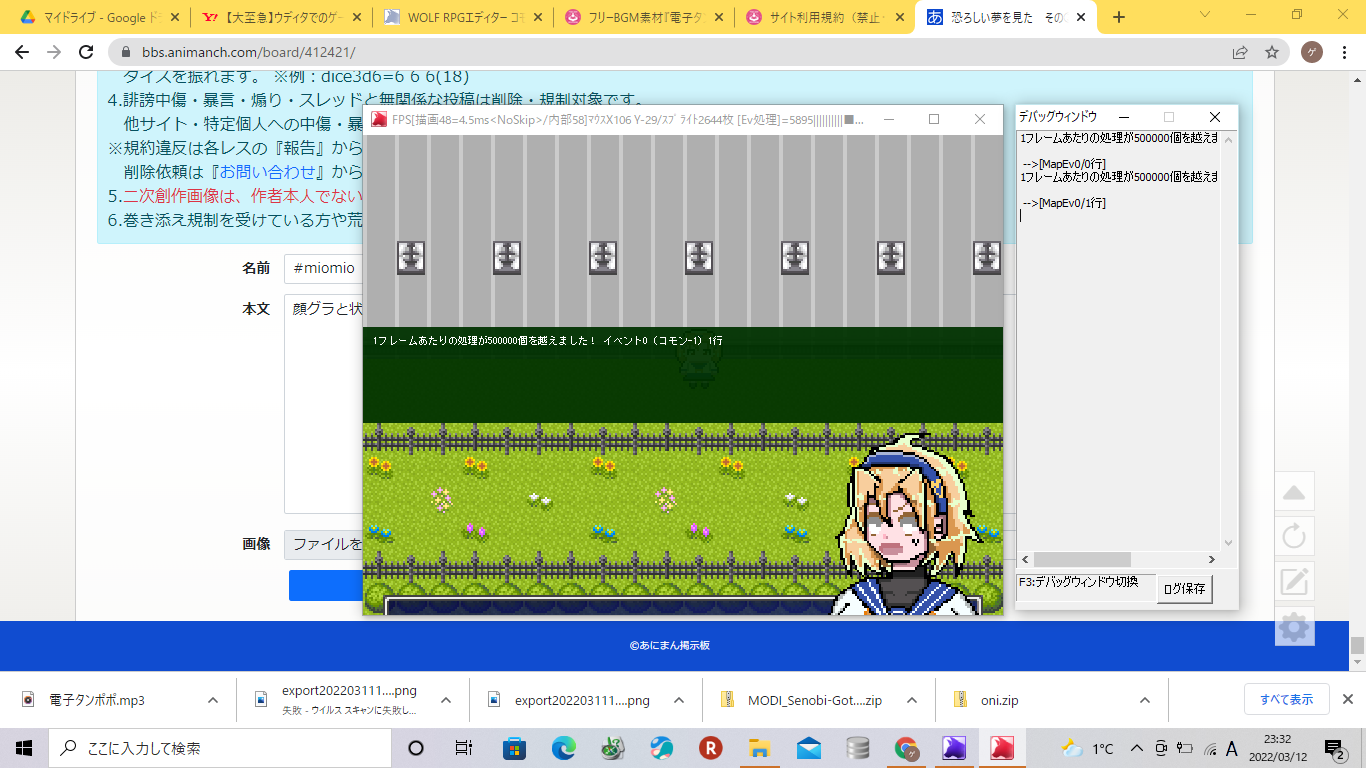
Task: Click the blue submit button under 画像
Action: [x=326, y=585]
